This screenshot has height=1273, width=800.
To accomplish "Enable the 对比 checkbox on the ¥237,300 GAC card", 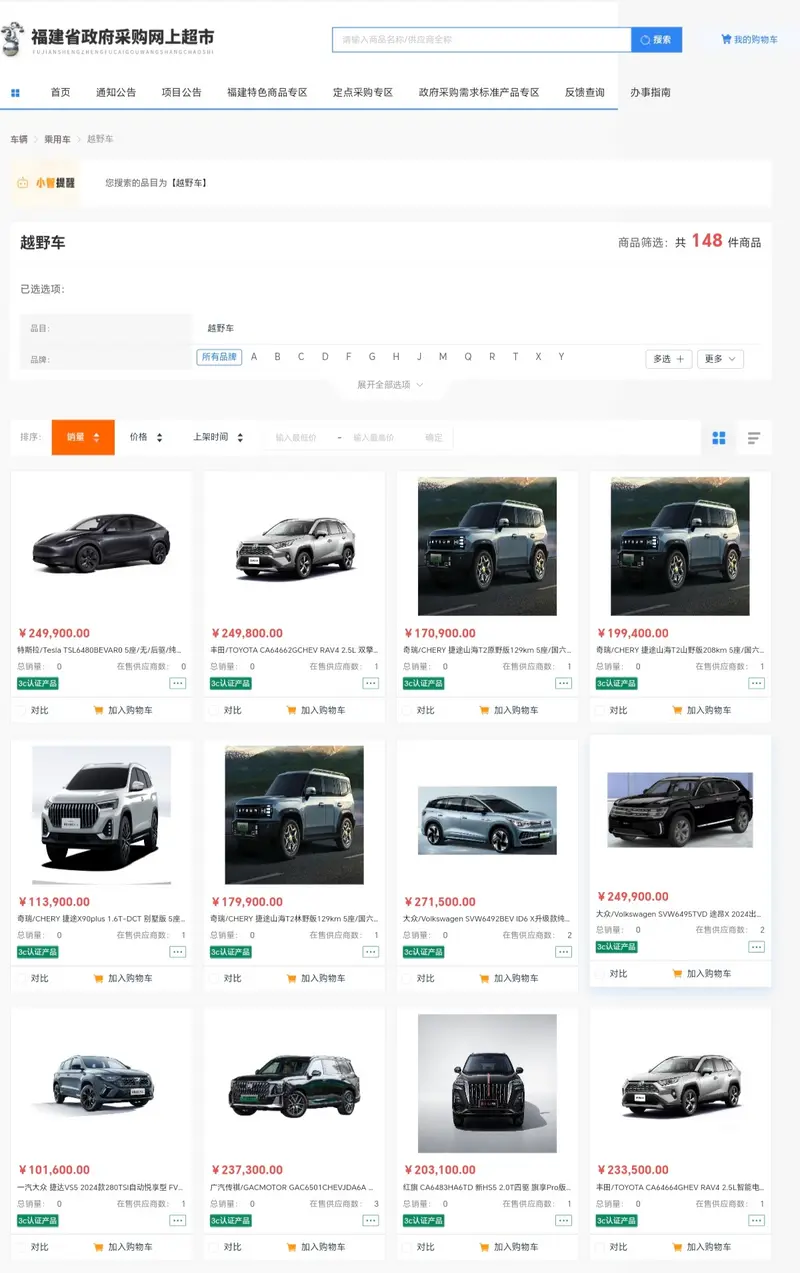I will (213, 1247).
